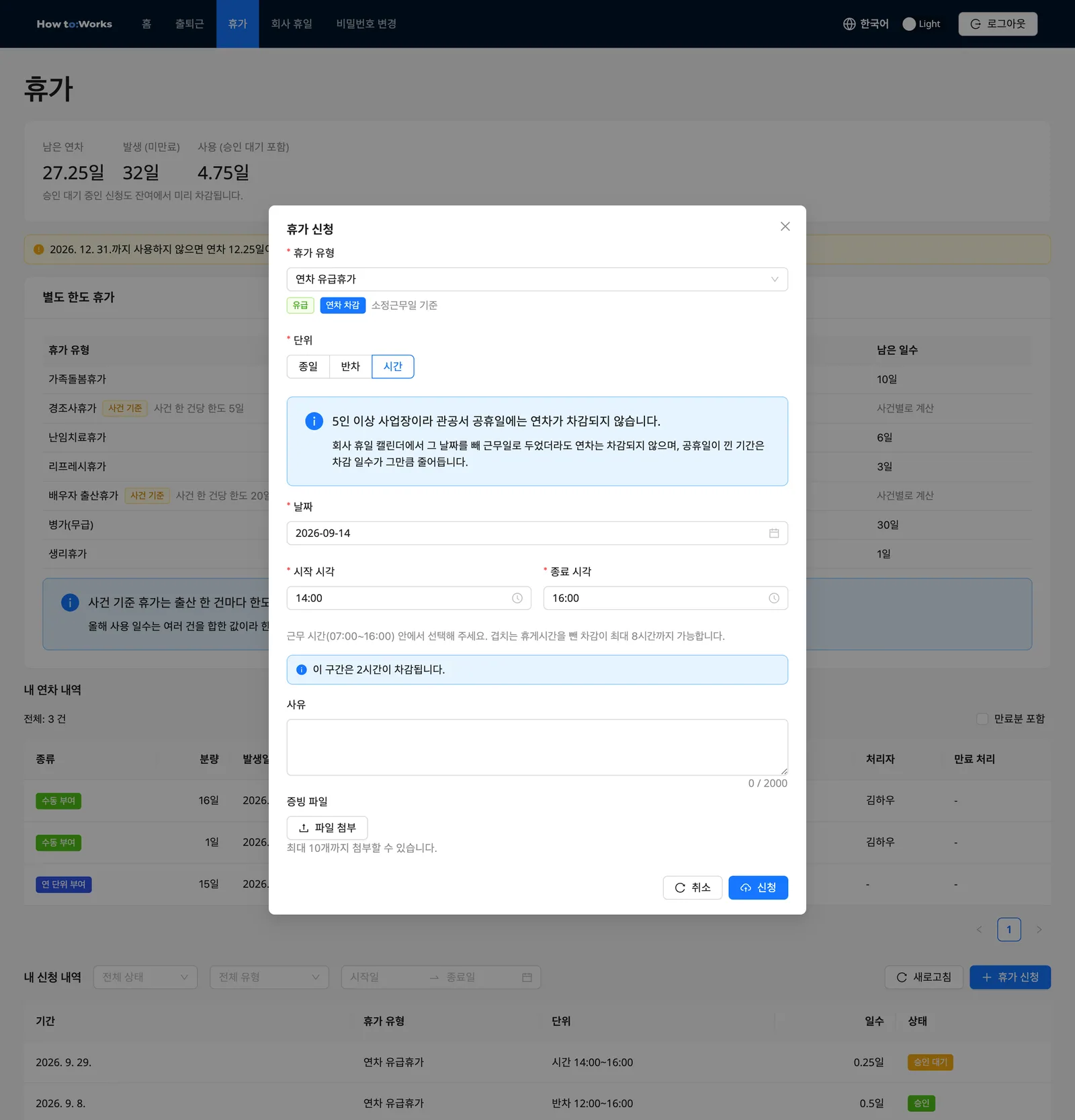Click the info icon beside 2시간이 차감됩니다
The image size is (1075, 1120).
tap(302, 670)
